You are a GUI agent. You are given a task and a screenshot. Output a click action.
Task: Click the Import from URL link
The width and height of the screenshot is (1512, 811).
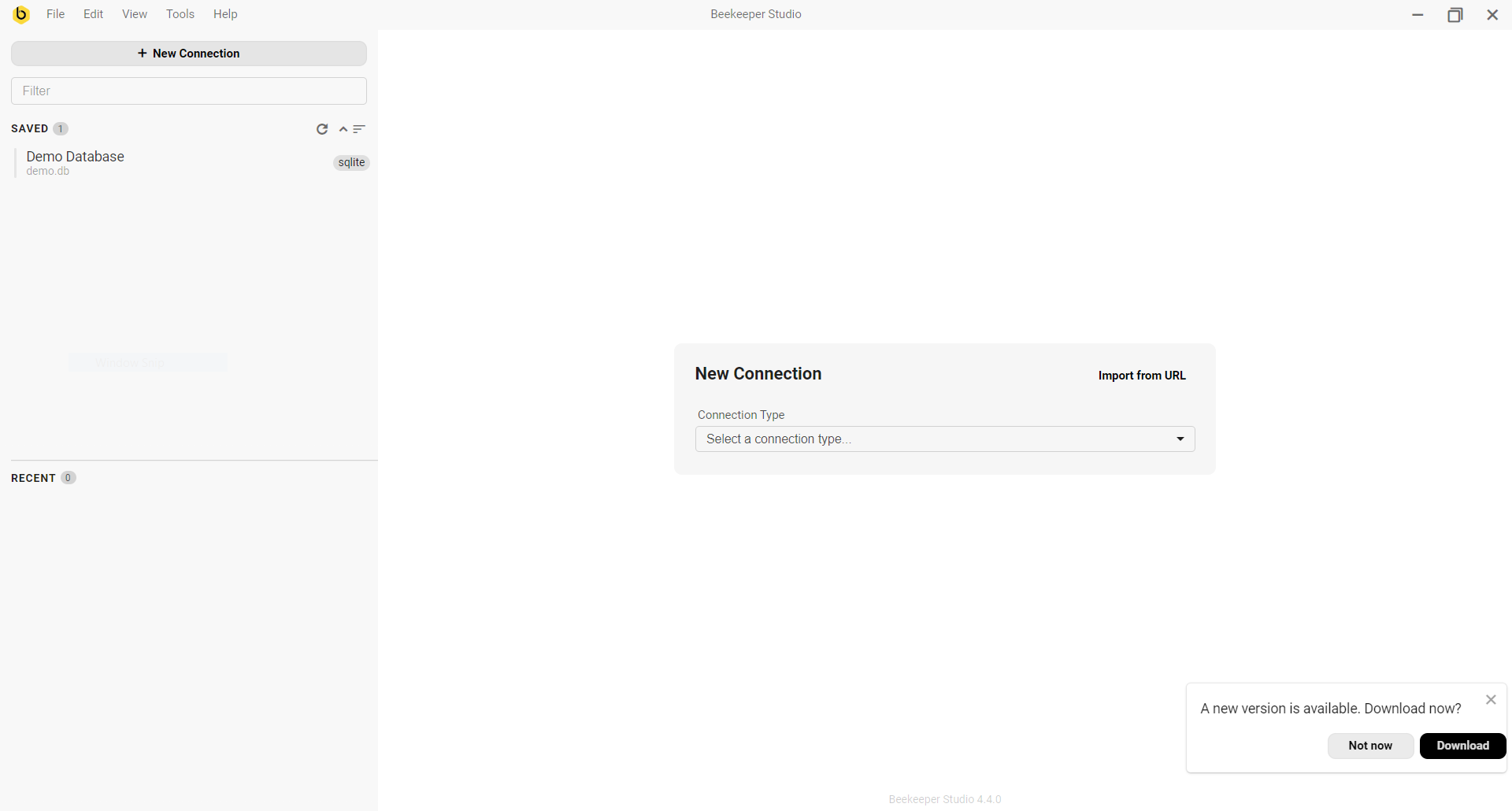click(x=1141, y=376)
